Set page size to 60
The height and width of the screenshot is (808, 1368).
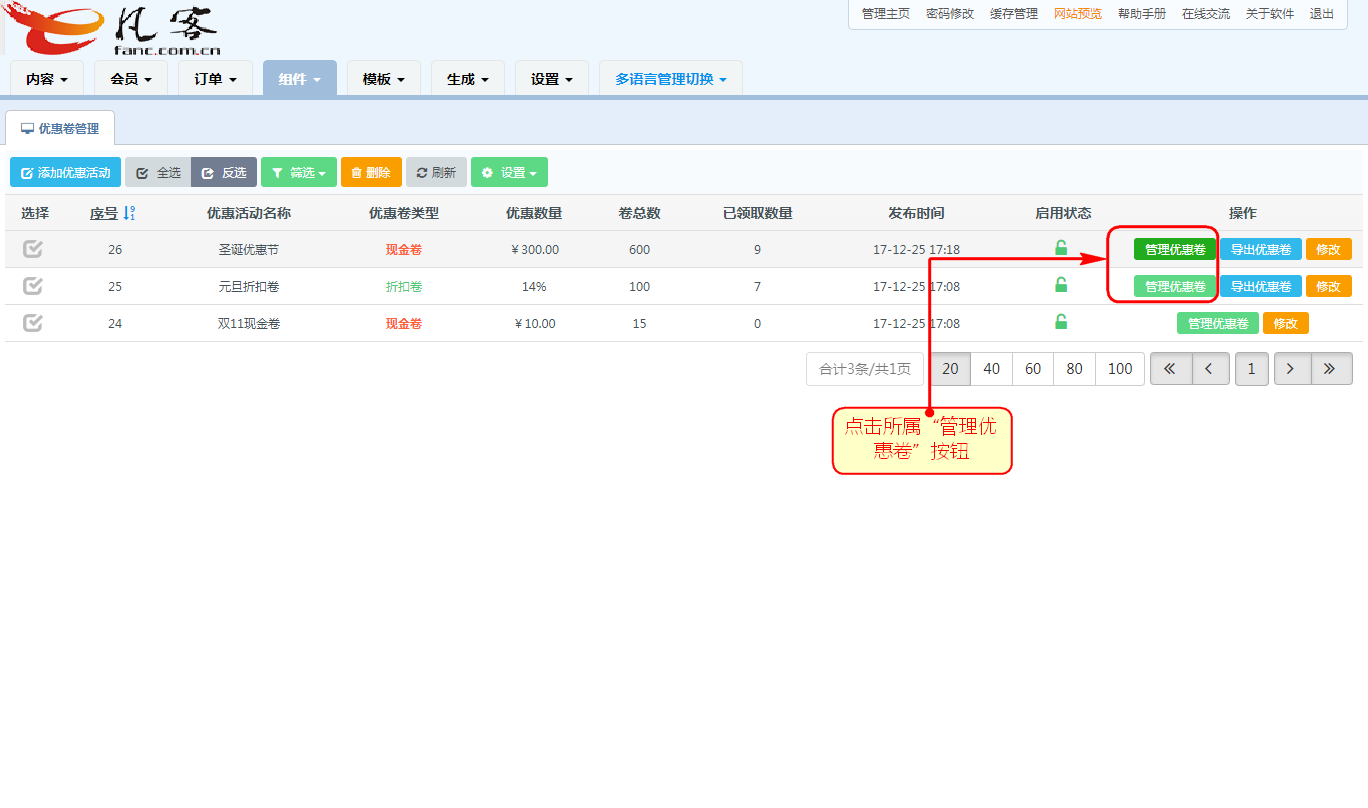click(1033, 369)
